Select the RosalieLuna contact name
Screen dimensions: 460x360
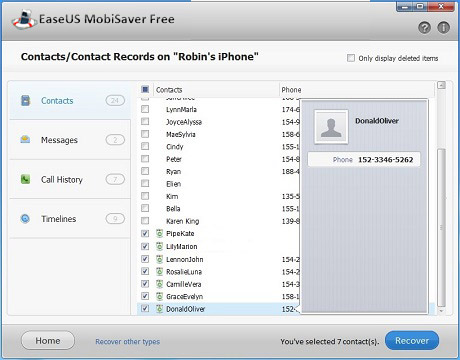(184, 272)
